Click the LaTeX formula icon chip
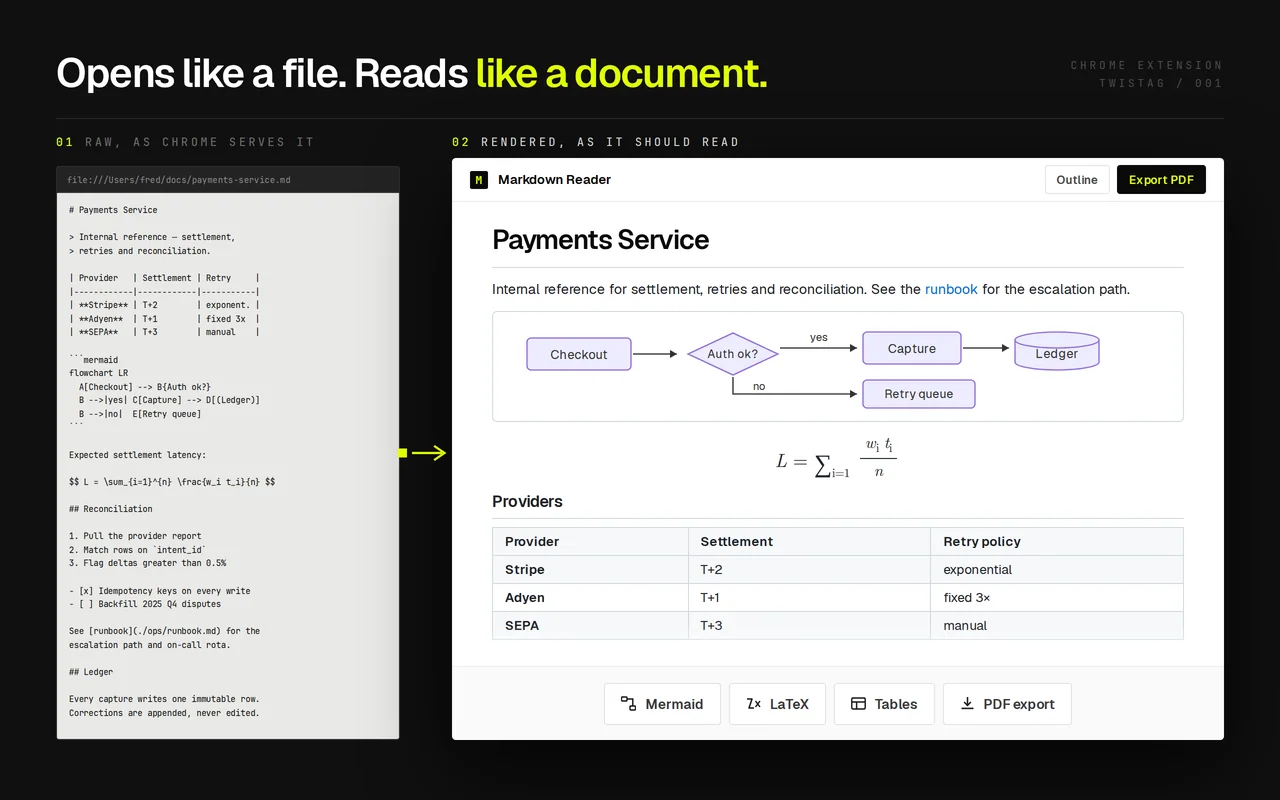1280x800 pixels. [777, 704]
